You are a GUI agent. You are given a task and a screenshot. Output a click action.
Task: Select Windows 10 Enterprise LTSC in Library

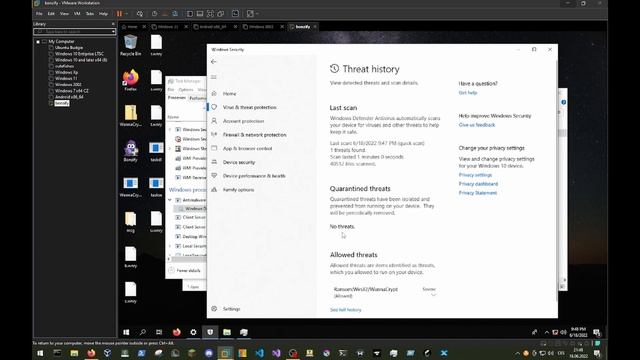coord(79,54)
